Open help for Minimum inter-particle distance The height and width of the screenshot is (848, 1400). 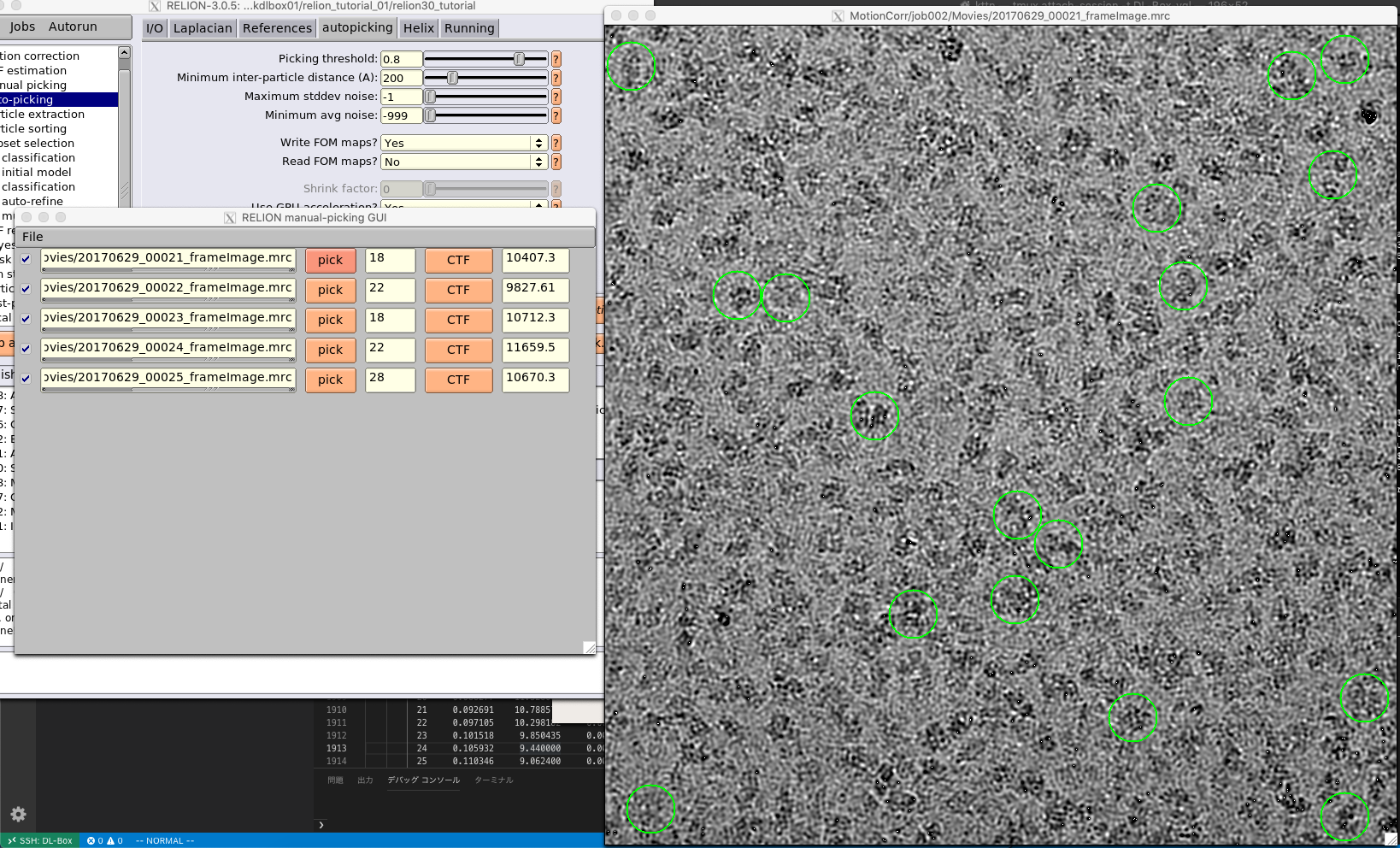(x=556, y=78)
